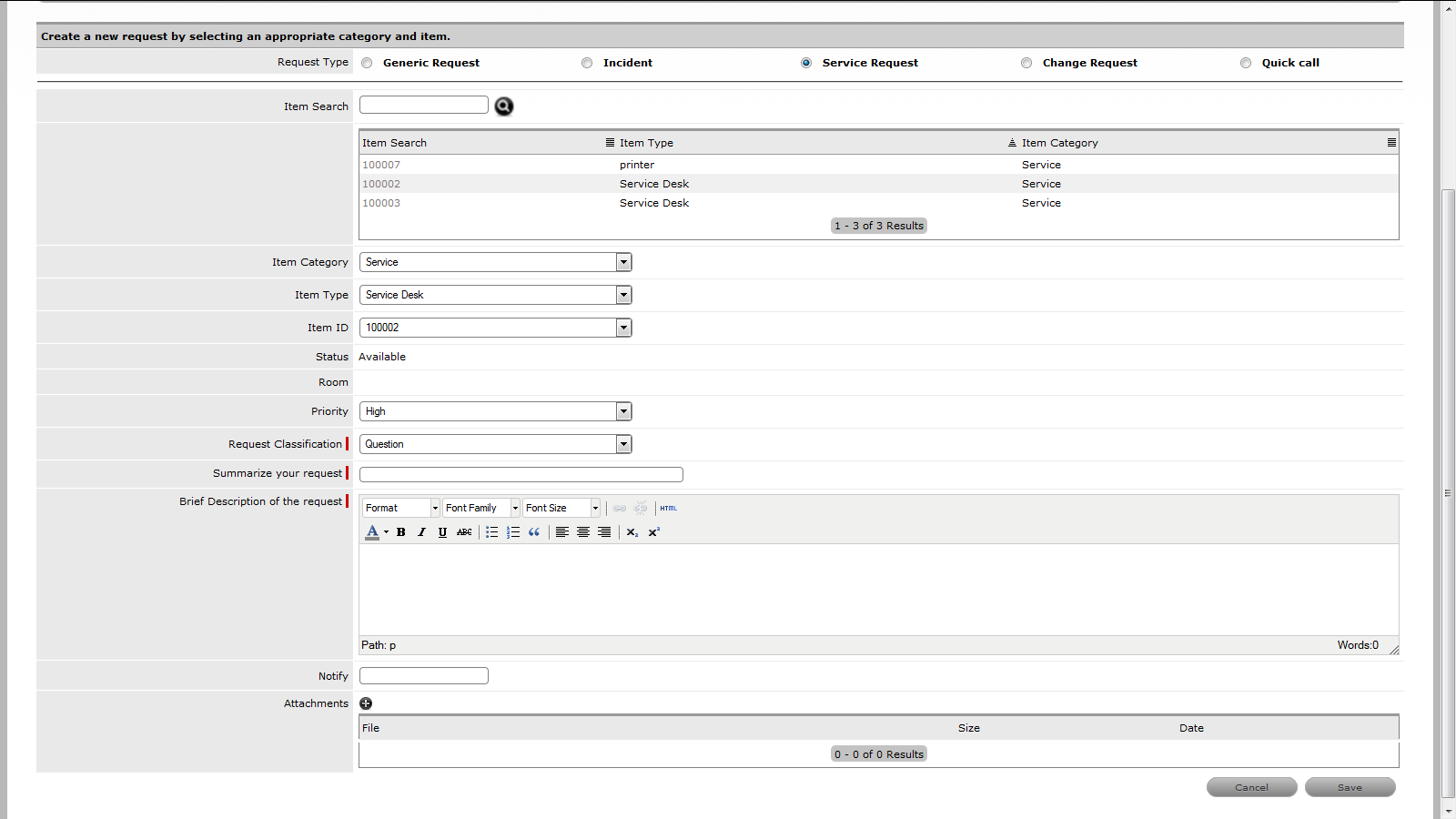Apply italic formatting in description editor

pyautogui.click(x=421, y=532)
